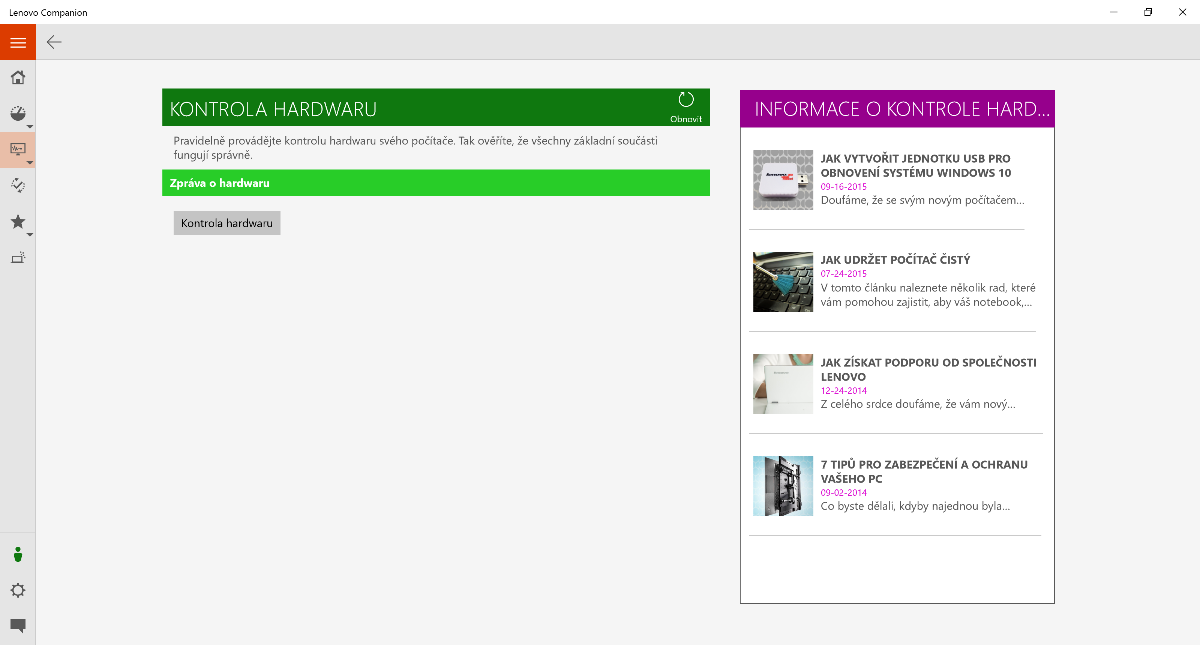This screenshot has width=1200, height=645.
Task: Expand the star icon submenu arrow
Action: pos(30,235)
